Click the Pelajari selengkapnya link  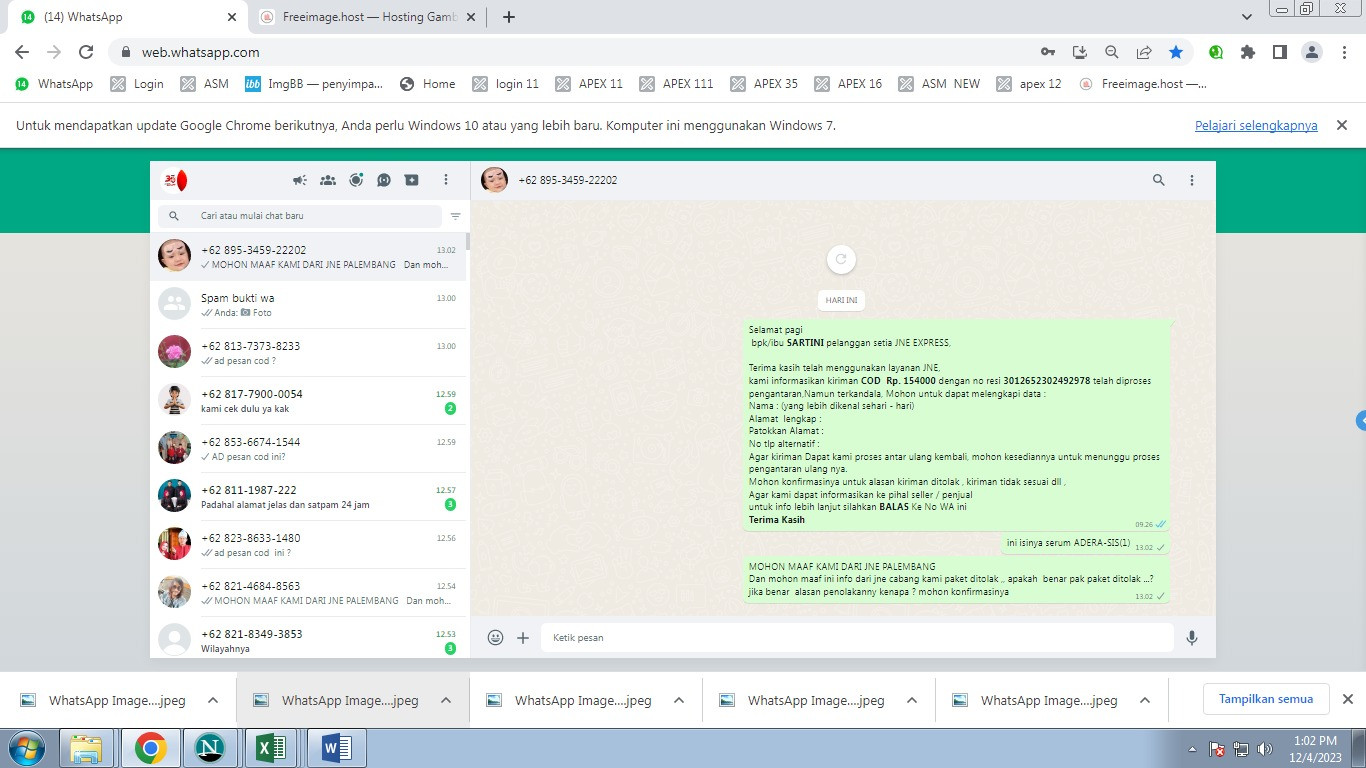(1256, 126)
